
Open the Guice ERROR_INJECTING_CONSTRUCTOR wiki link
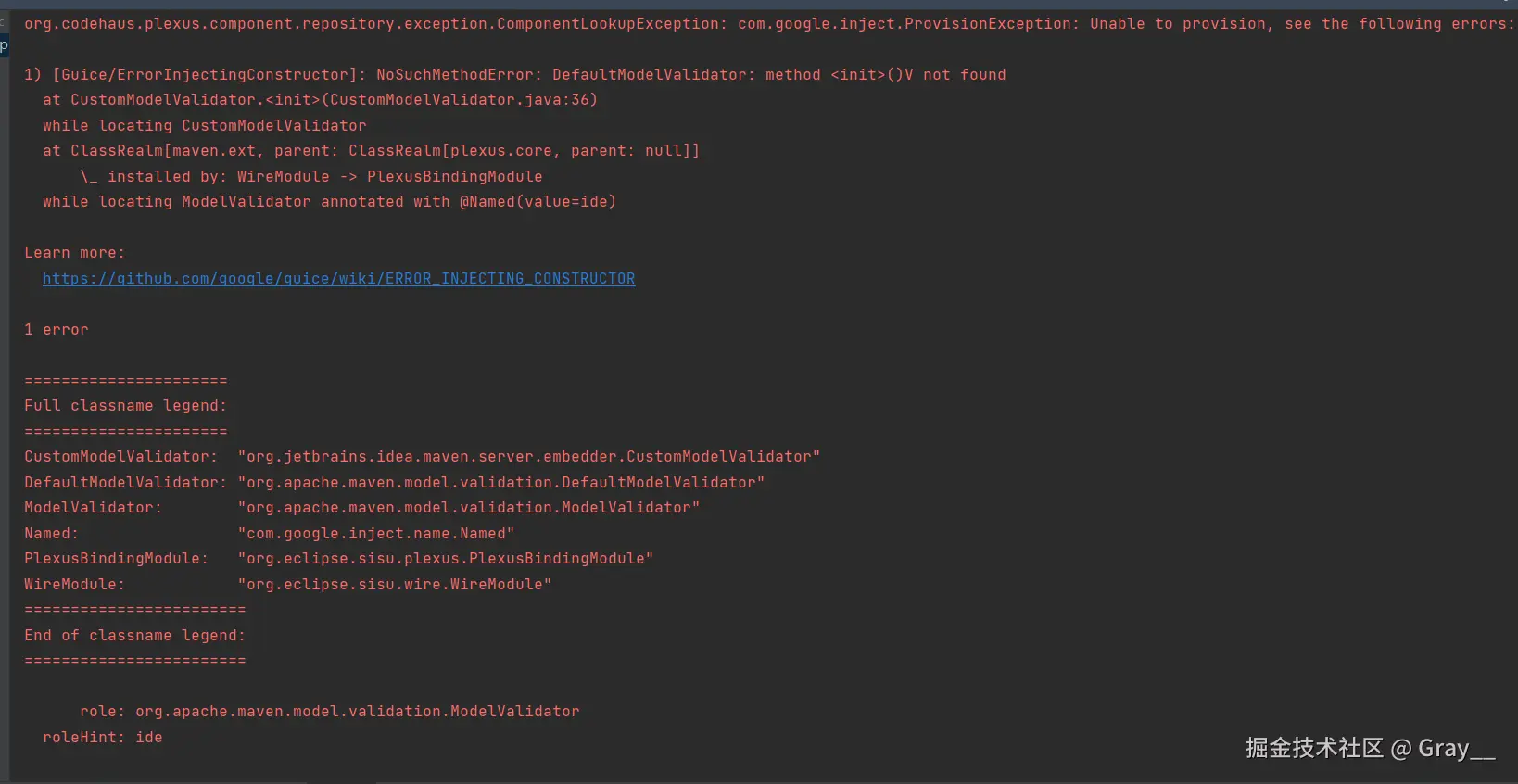pyautogui.click(x=338, y=279)
